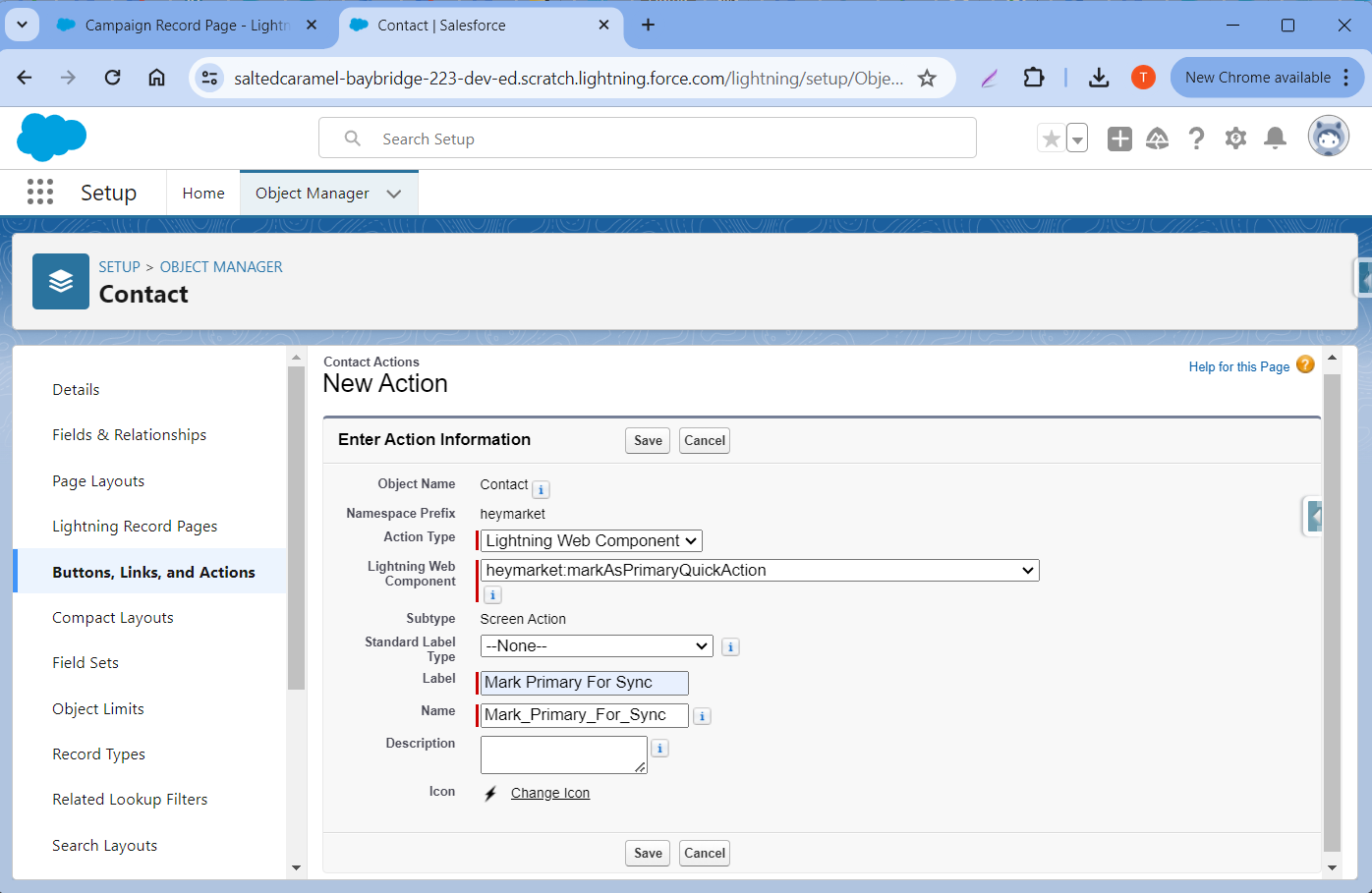Viewport: 1372px width, 893px height.
Task: Open Field Sets in the sidebar
Action: click(x=86, y=663)
